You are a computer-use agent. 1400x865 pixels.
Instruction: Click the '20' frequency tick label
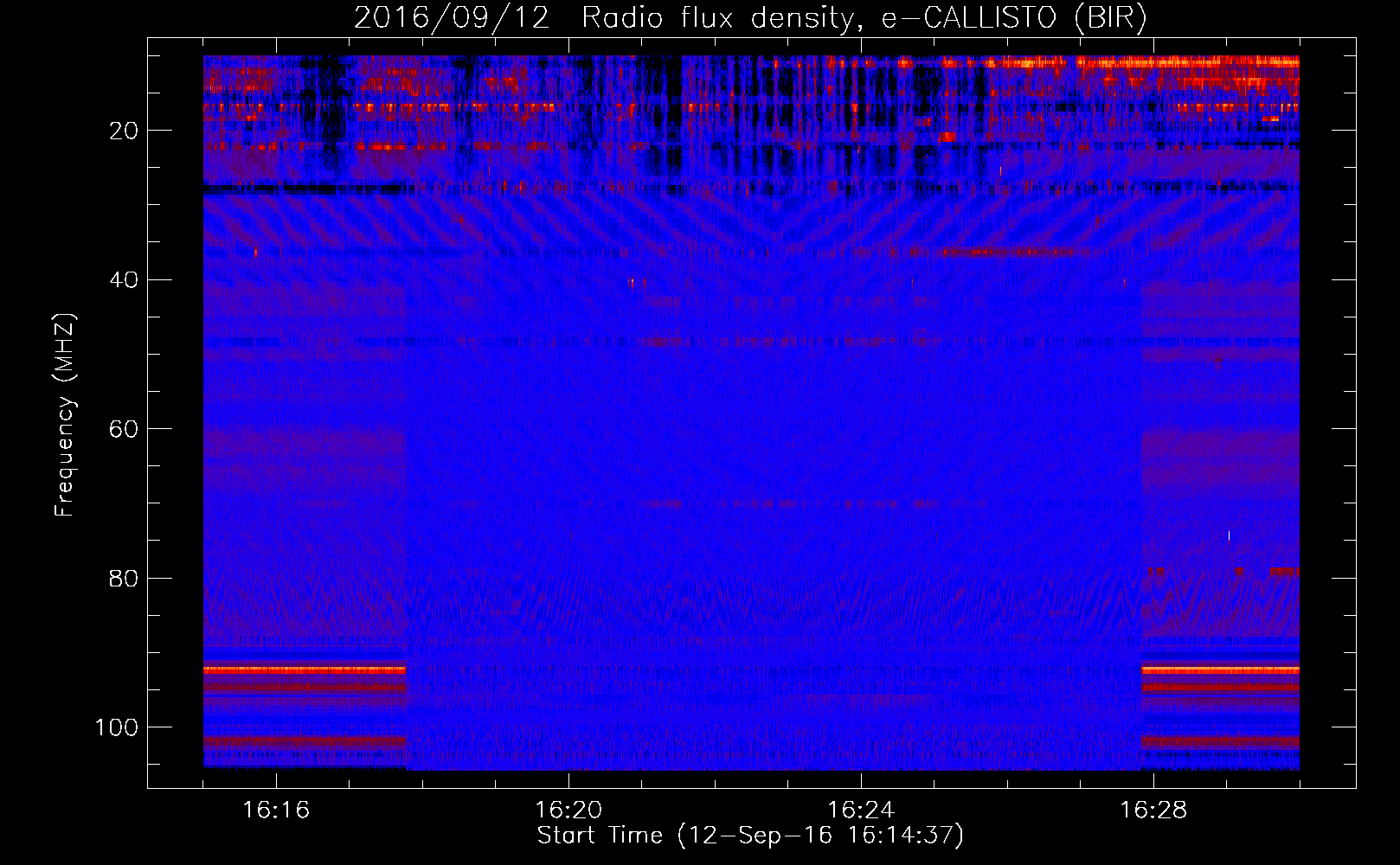(124, 131)
